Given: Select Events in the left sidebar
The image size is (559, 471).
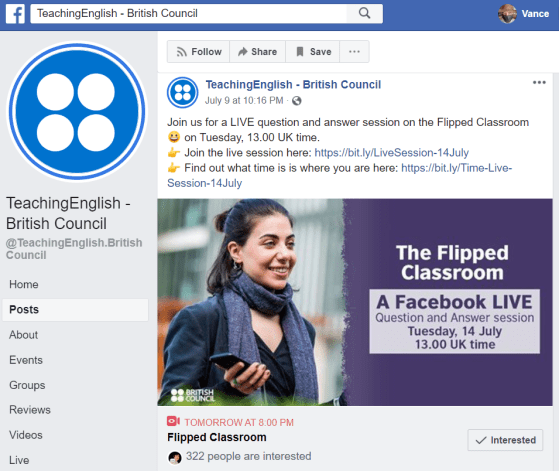Looking at the screenshot, I should click(26, 360).
